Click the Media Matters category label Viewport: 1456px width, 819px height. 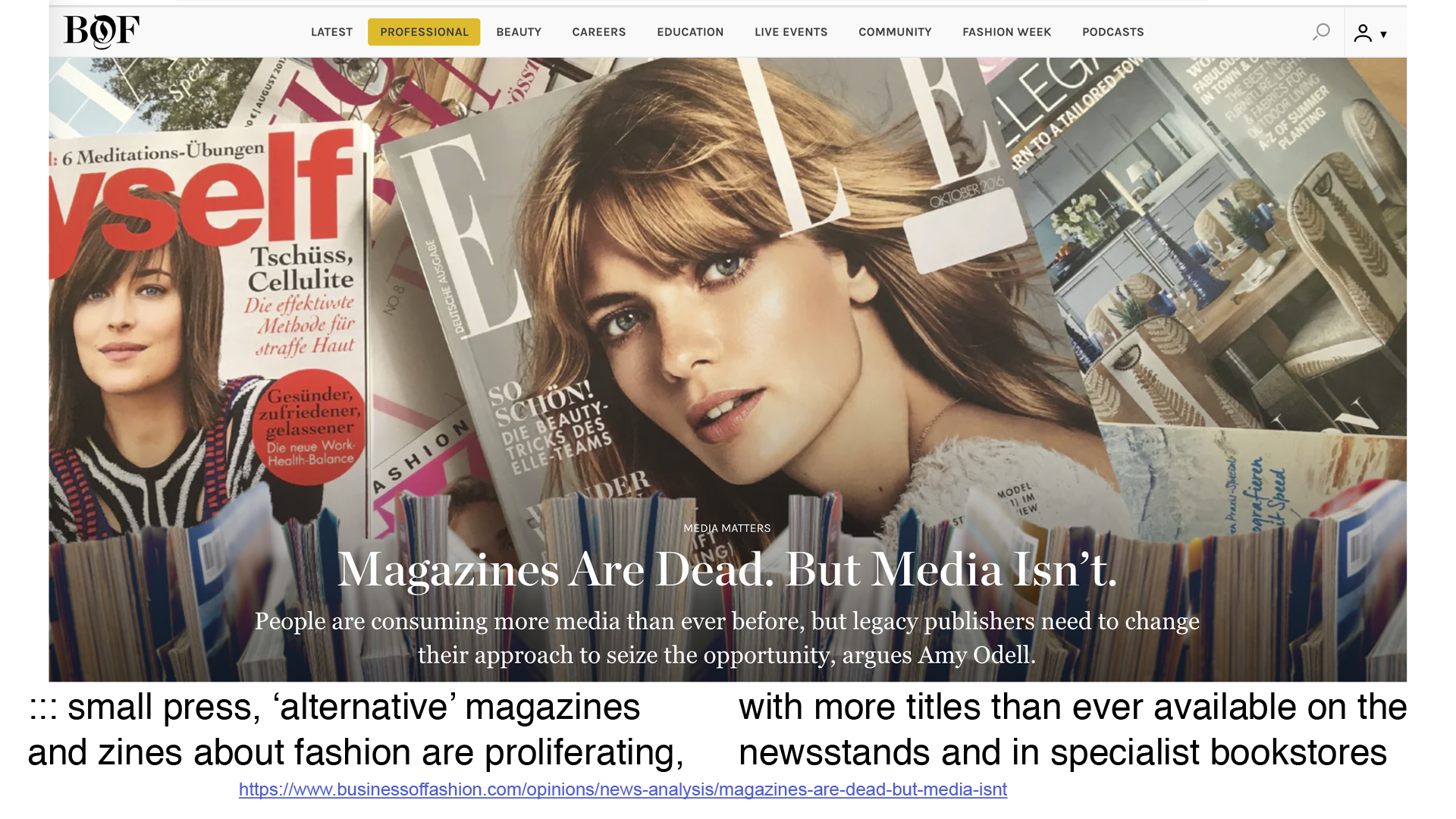coord(726,528)
